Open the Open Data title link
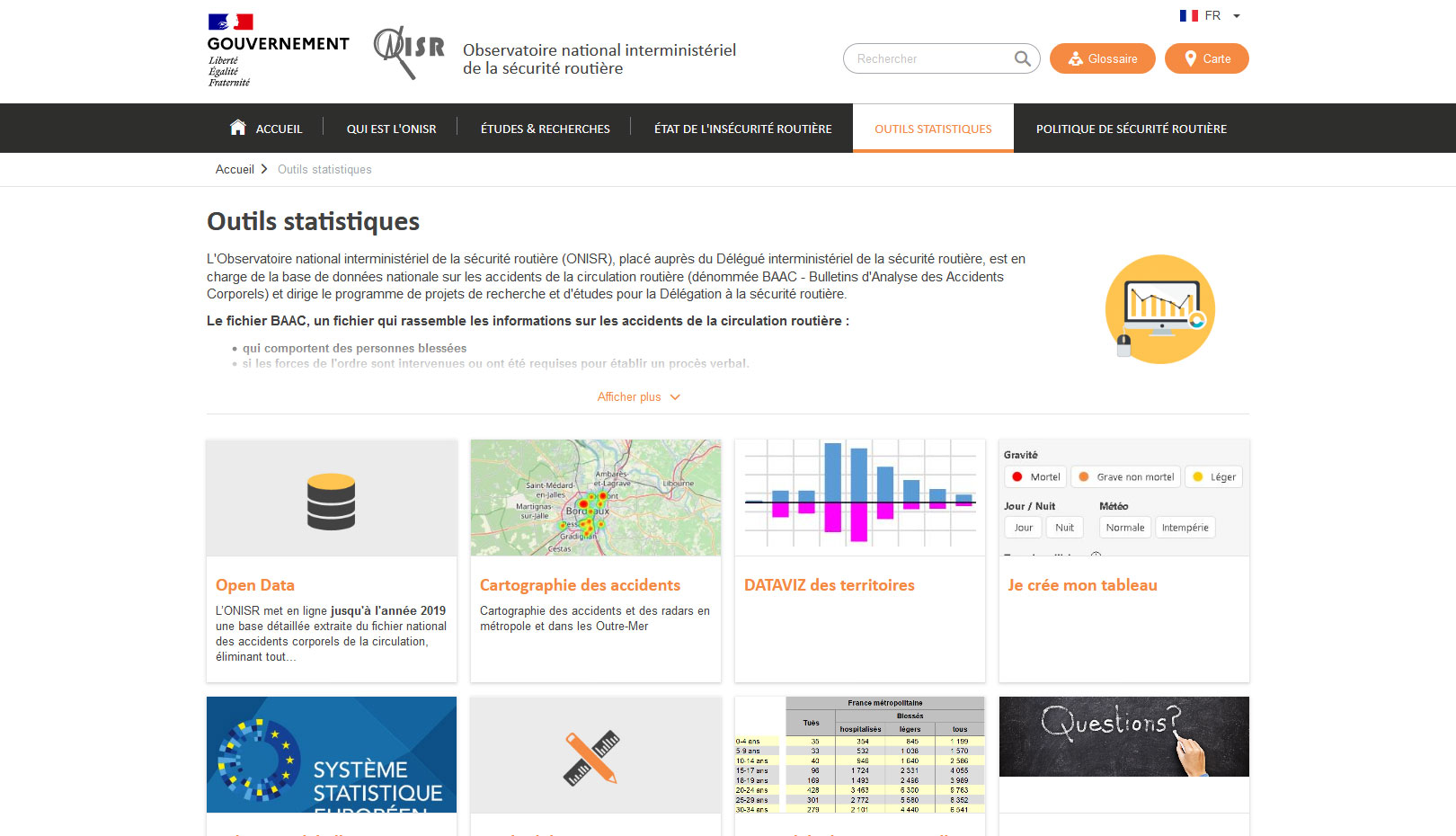Image resolution: width=1456 pixels, height=836 pixels. click(x=255, y=585)
